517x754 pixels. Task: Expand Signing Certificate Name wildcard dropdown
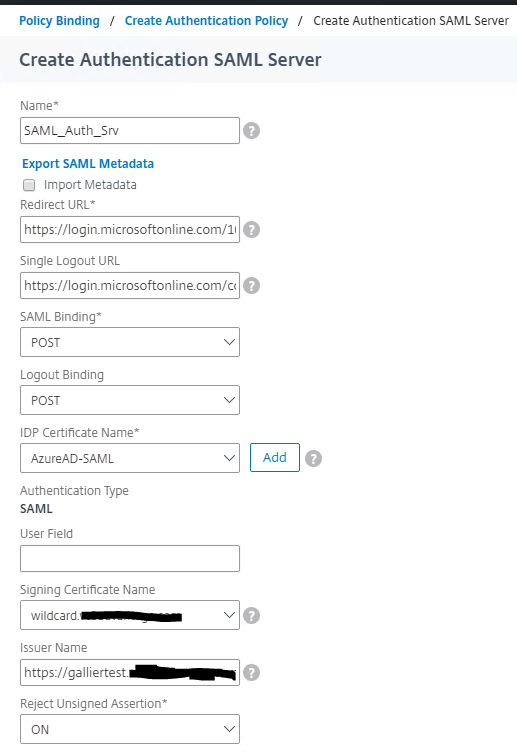coord(130,615)
